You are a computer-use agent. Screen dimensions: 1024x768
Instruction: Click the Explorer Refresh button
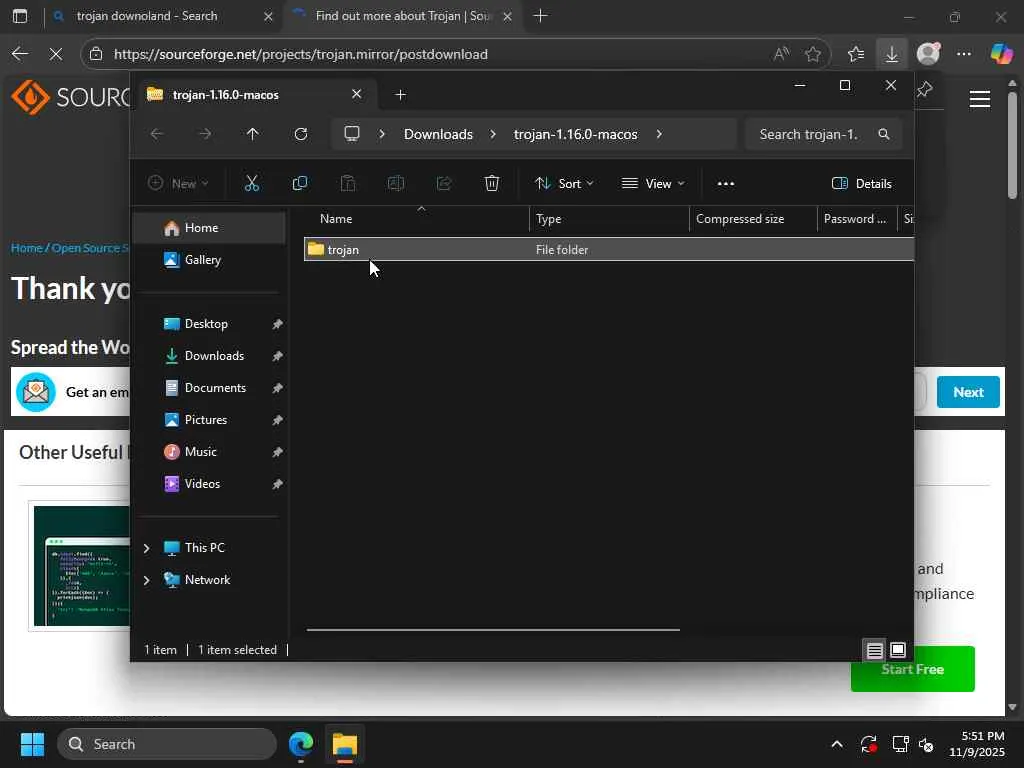pyautogui.click(x=300, y=134)
